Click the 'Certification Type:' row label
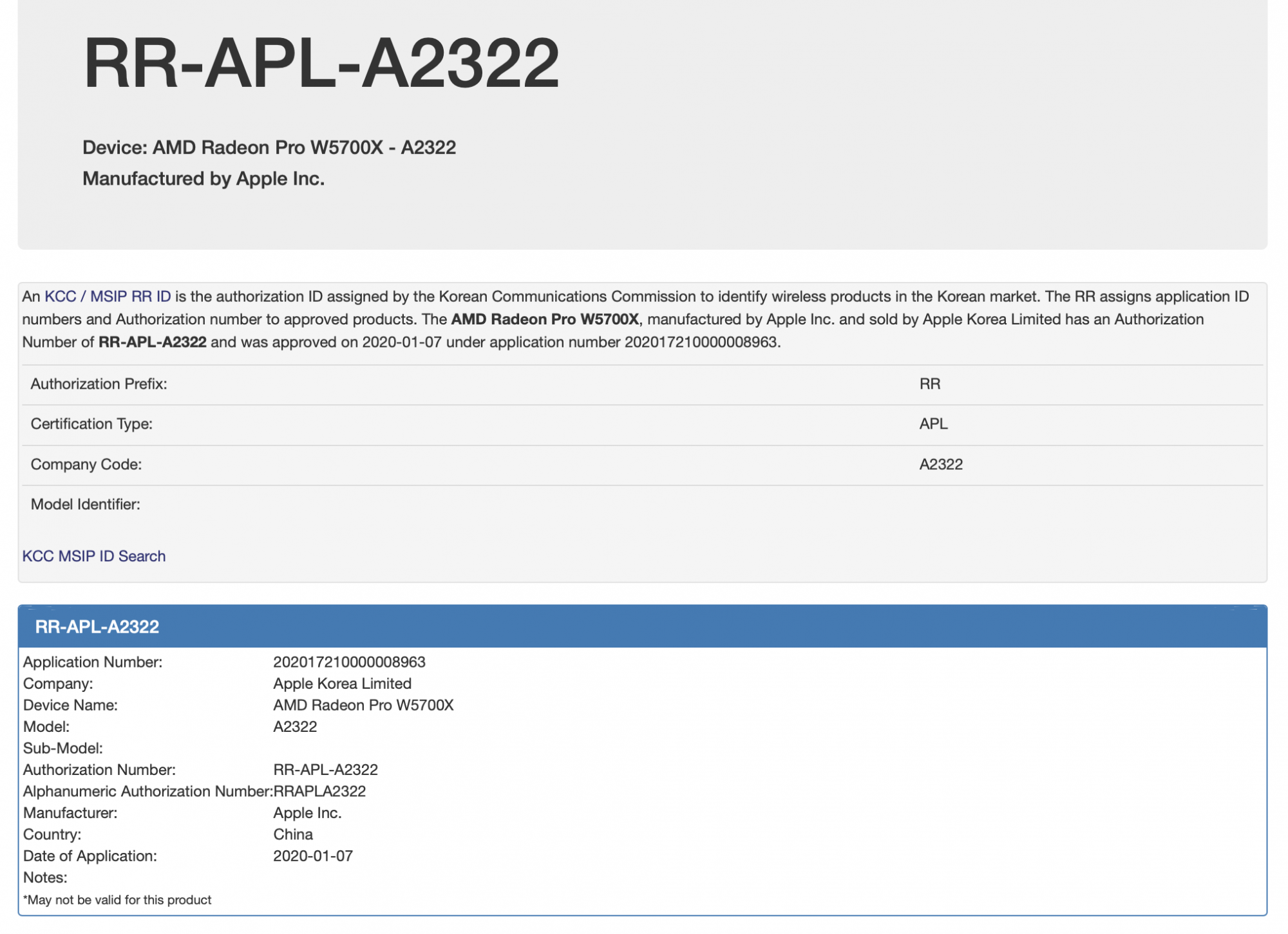Viewport: 1288px width, 934px height. 91,424
